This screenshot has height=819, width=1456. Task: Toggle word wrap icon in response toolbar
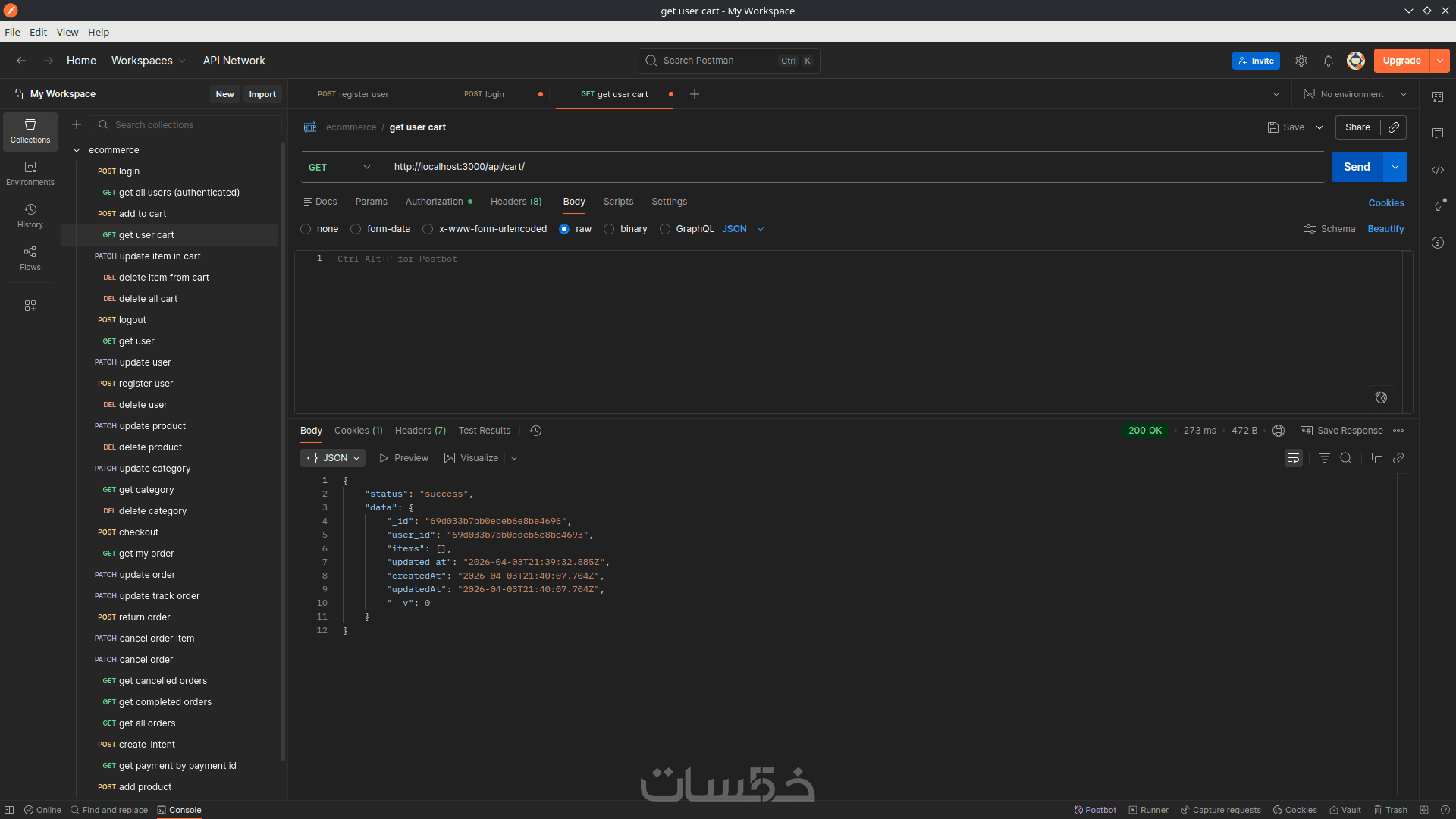tap(1293, 458)
